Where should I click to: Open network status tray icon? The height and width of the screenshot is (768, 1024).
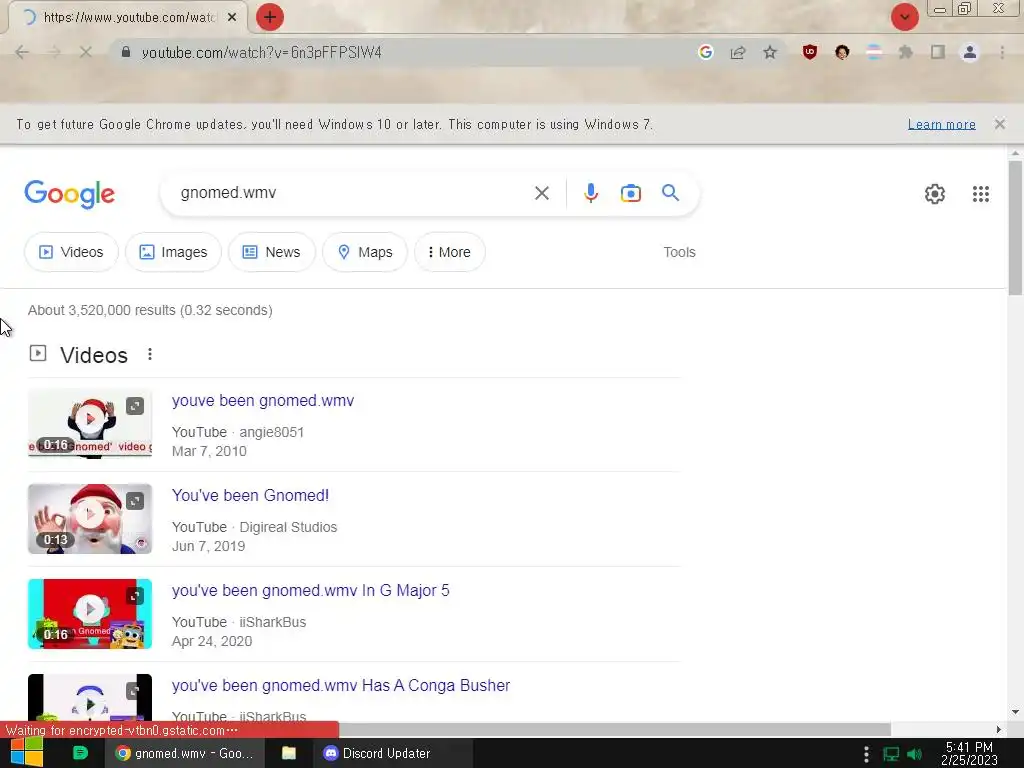[x=891, y=754]
